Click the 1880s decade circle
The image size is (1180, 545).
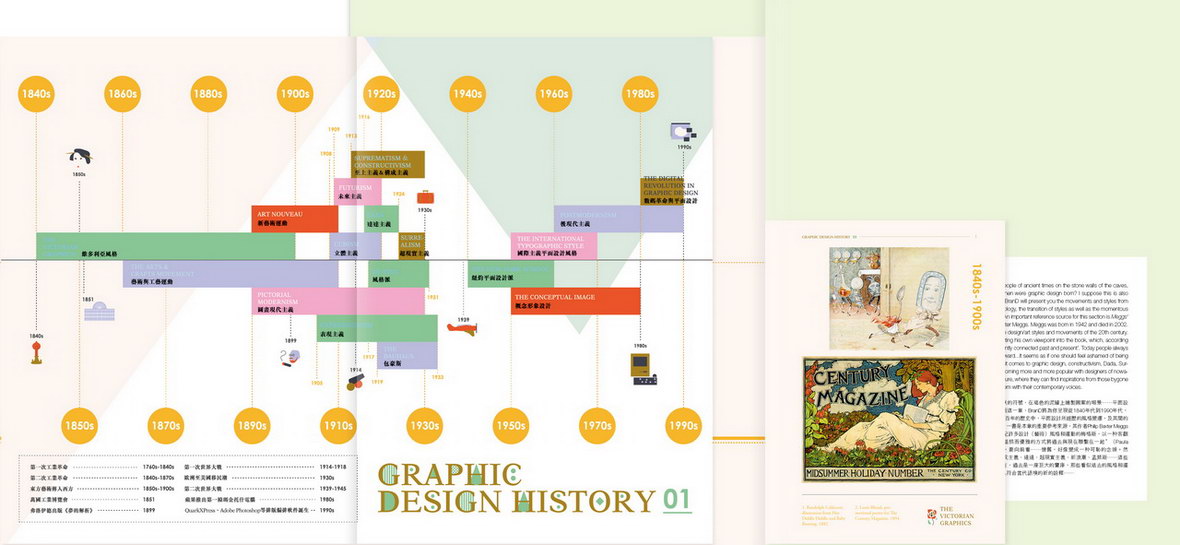tap(208, 94)
